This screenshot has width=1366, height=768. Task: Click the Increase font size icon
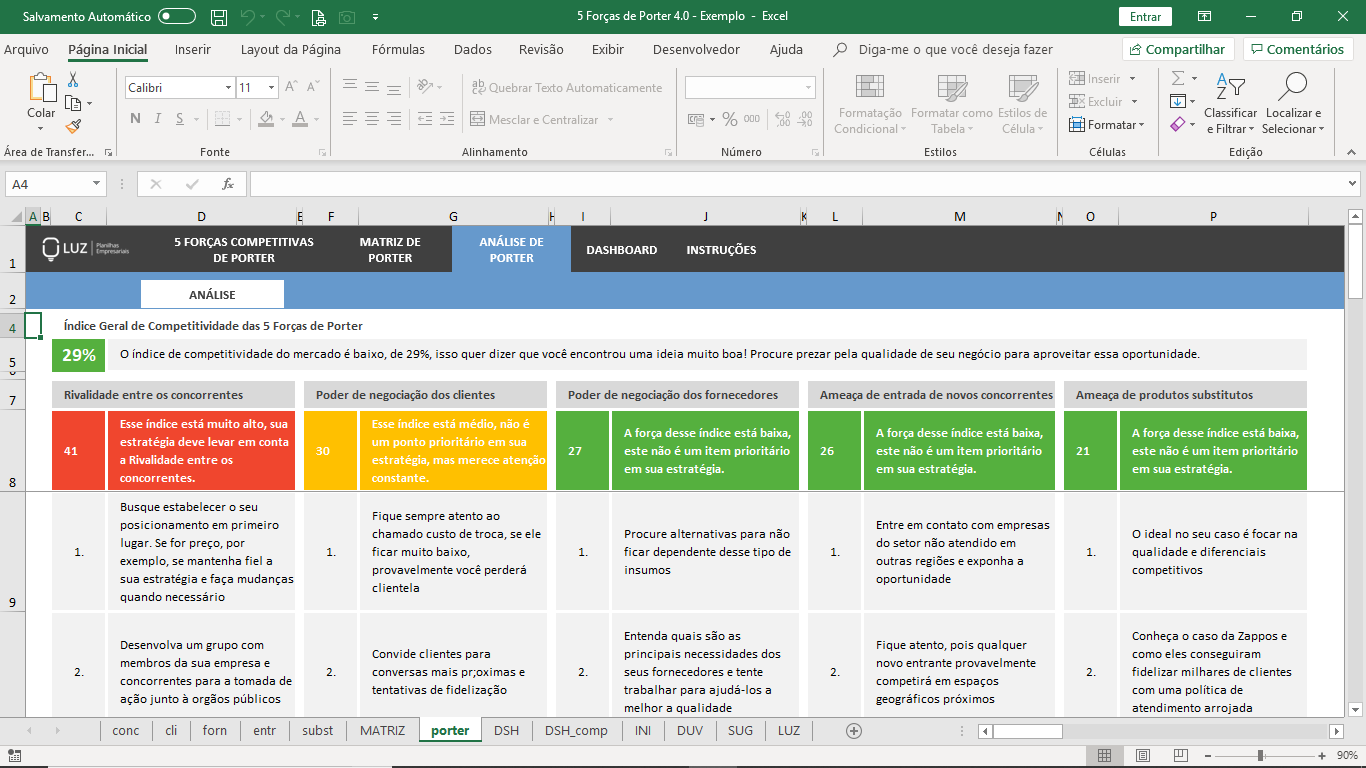click(x=291, y=88)
